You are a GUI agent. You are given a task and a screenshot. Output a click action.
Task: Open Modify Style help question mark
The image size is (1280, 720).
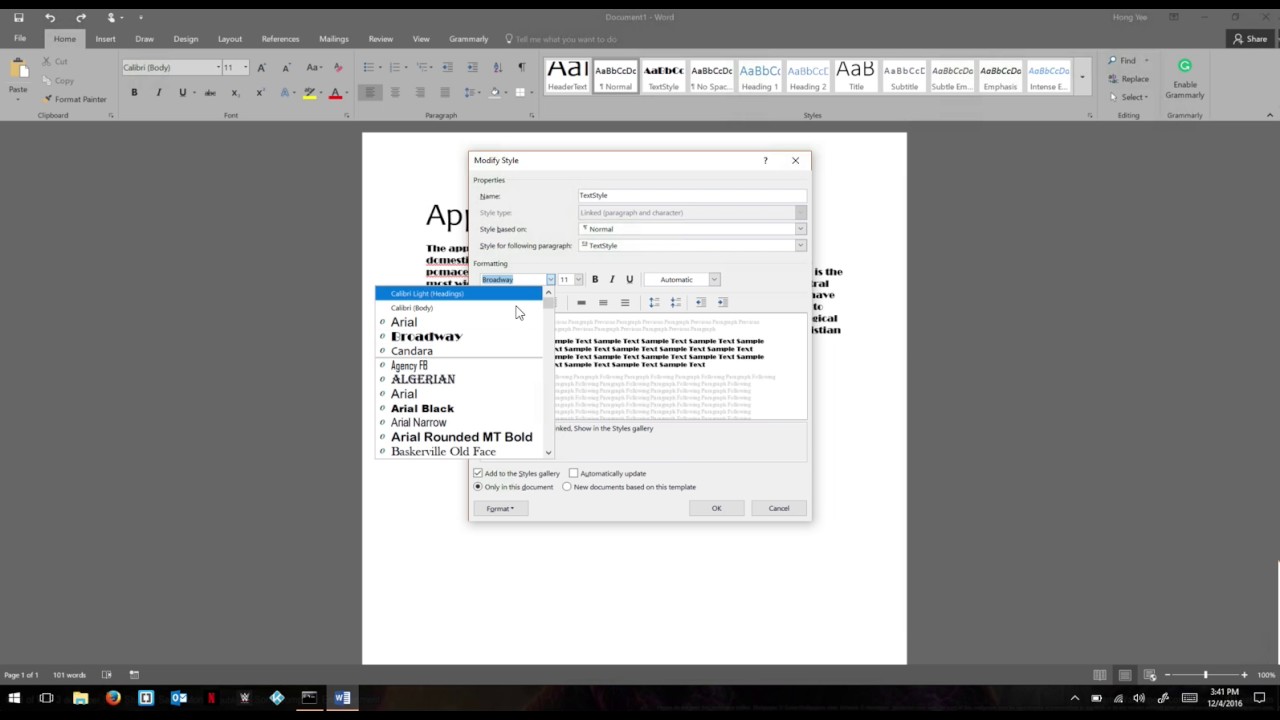click(x=765, y=160)
